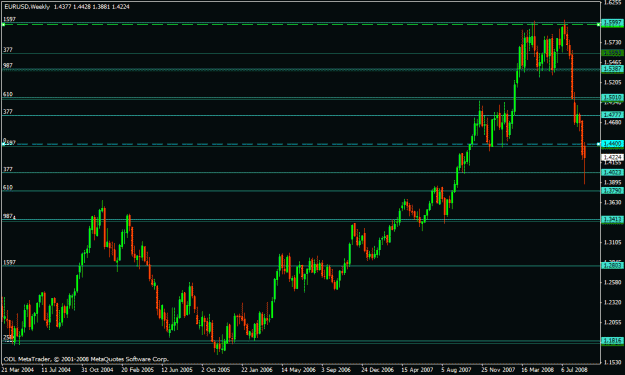625x375 pixels.
Task: Click the 1.3895 price scale label
Action: (x=613, y=183)
